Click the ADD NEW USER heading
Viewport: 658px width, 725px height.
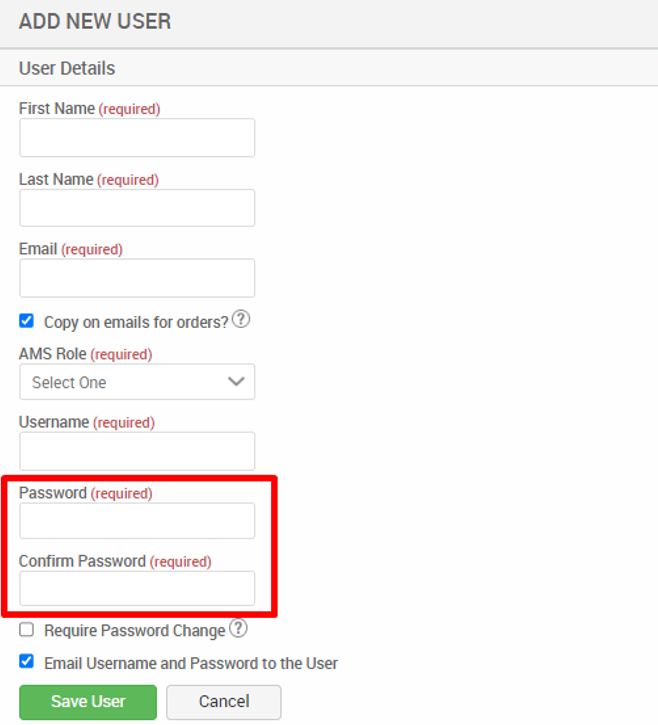point(95,21)
